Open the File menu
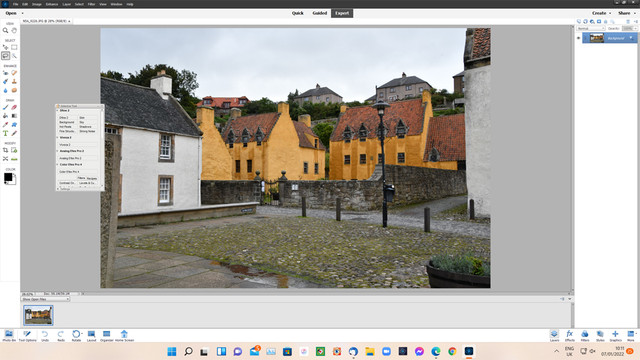This screenshot has height=360, width=640. pyautogui.click(x=16, y=4)
